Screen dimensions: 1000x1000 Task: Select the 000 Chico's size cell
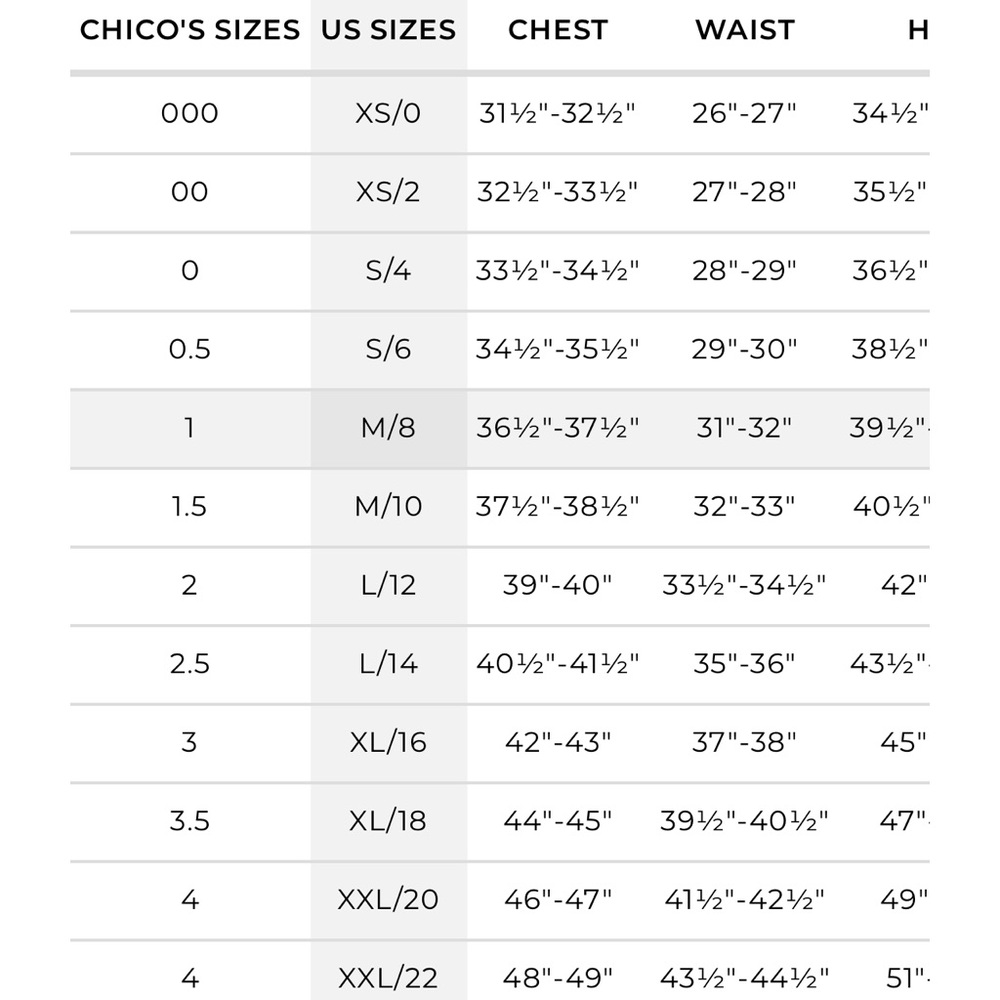coord(190,113)
